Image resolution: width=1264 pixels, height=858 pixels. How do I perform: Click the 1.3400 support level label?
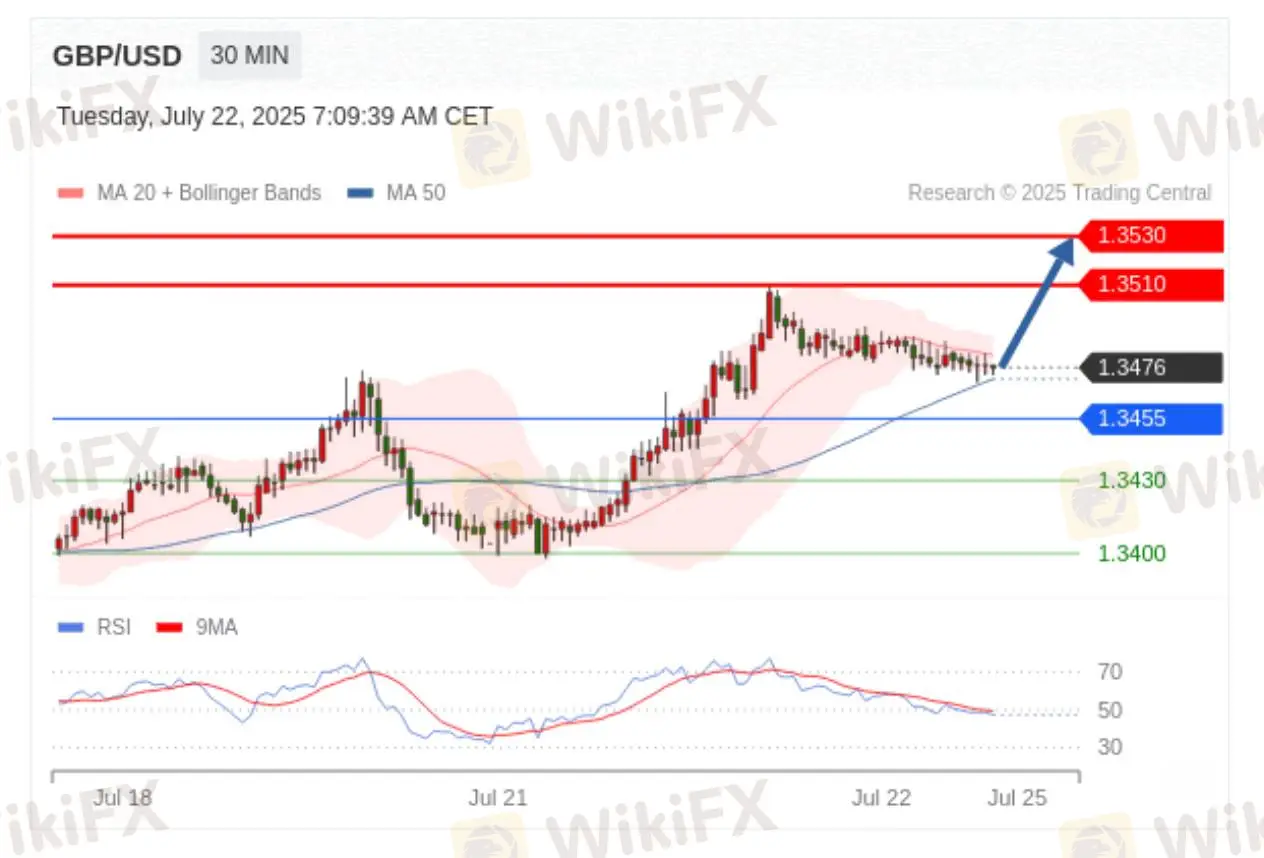tap(1132, 553)
